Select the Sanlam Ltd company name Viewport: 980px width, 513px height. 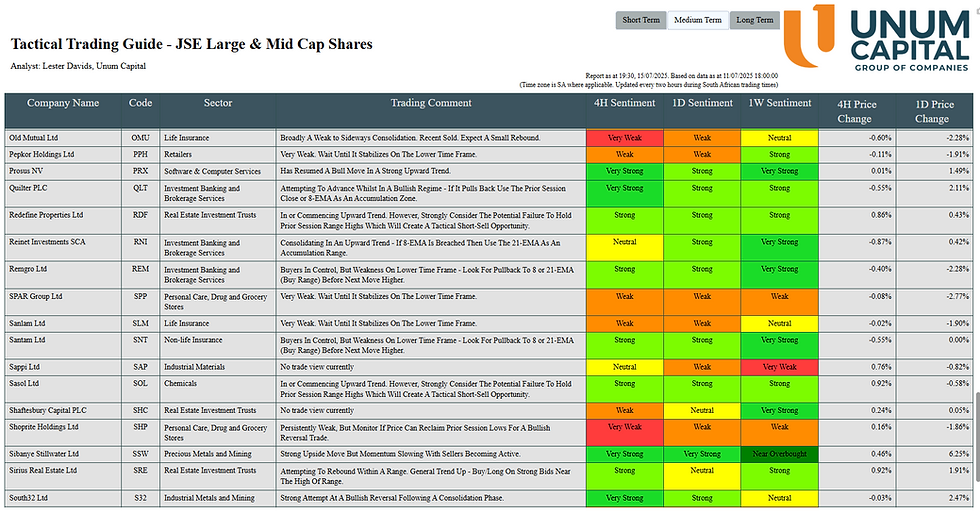click(27, 323)
